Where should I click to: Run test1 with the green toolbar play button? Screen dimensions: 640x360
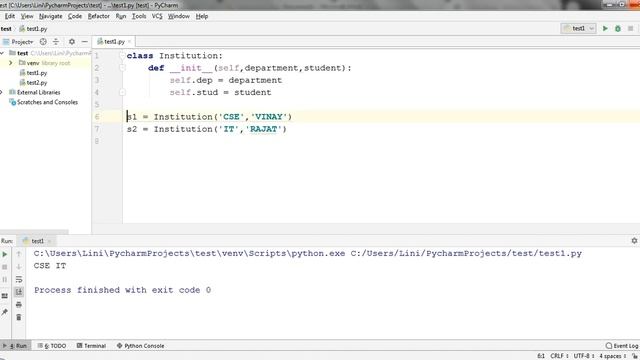(605, 29)
